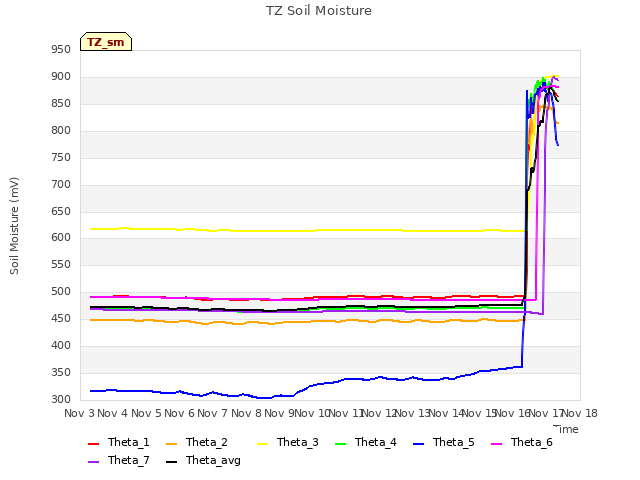This screenshot has width=640, height=480.
Task: Click the red Theta_1 legend swatch
Action: coord(93,444)
